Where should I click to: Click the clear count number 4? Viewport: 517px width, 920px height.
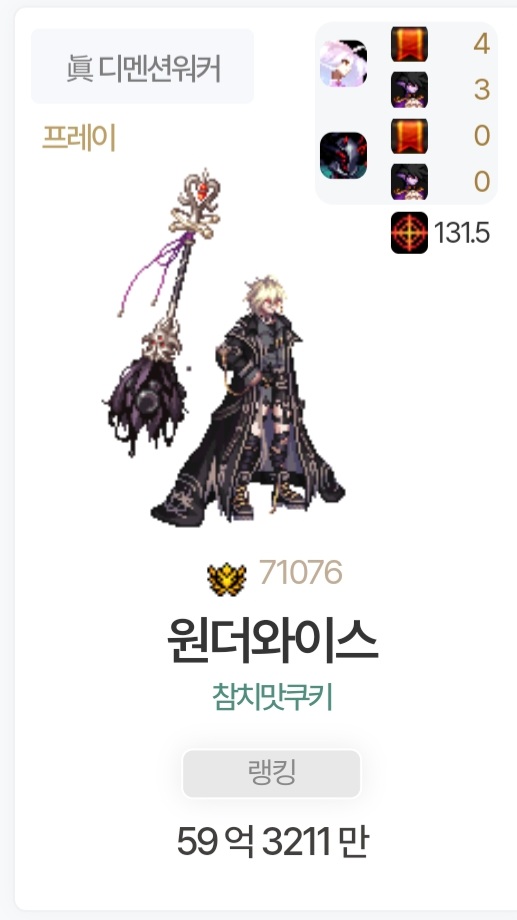point(482,44)
